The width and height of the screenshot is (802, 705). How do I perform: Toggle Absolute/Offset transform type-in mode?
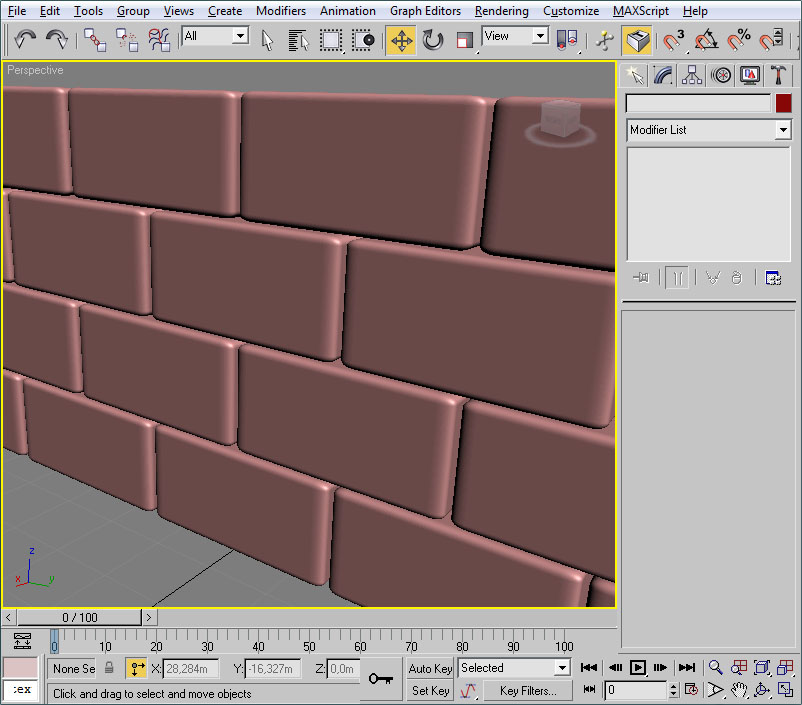(x=137, y=668)
